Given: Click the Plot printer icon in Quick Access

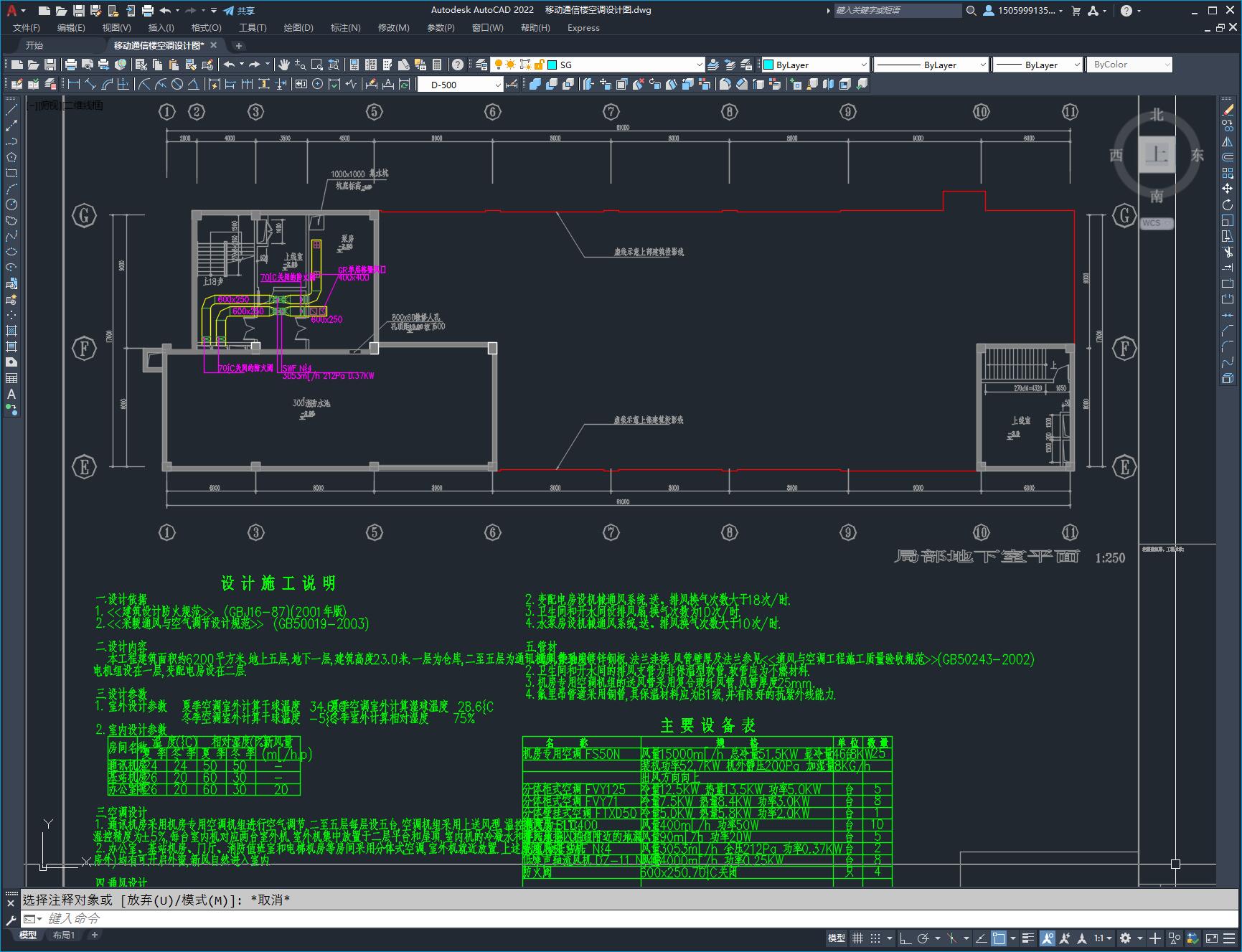Looking at the screenshot, I should click(147, 10).
